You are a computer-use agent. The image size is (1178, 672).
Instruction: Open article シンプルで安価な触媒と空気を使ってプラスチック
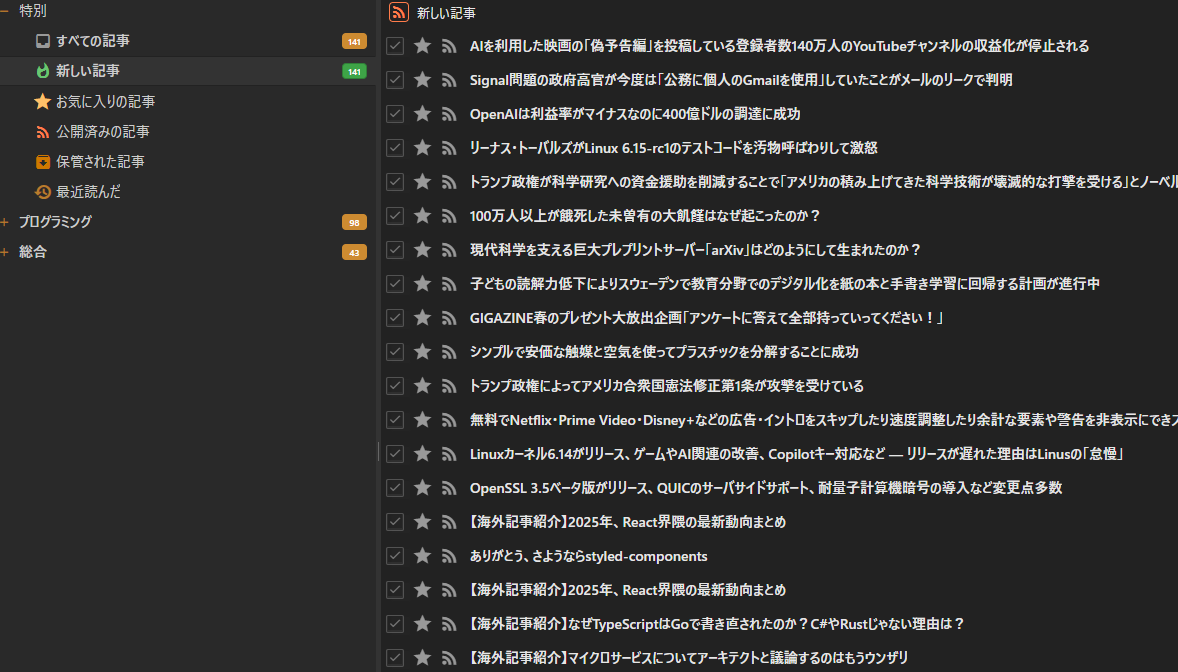coord(664,352)
